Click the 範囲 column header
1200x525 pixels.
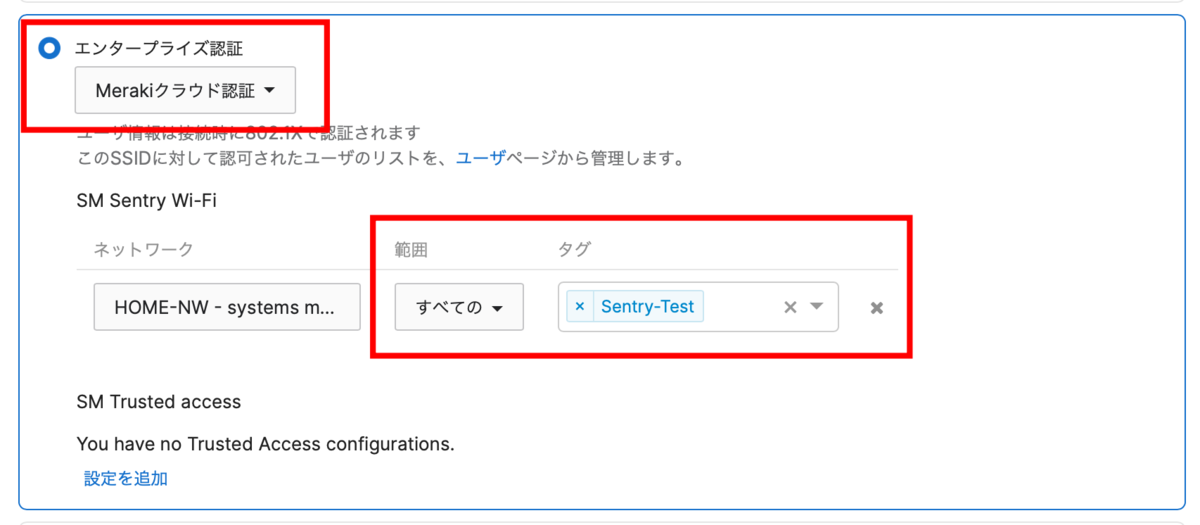tap(411, 250)
